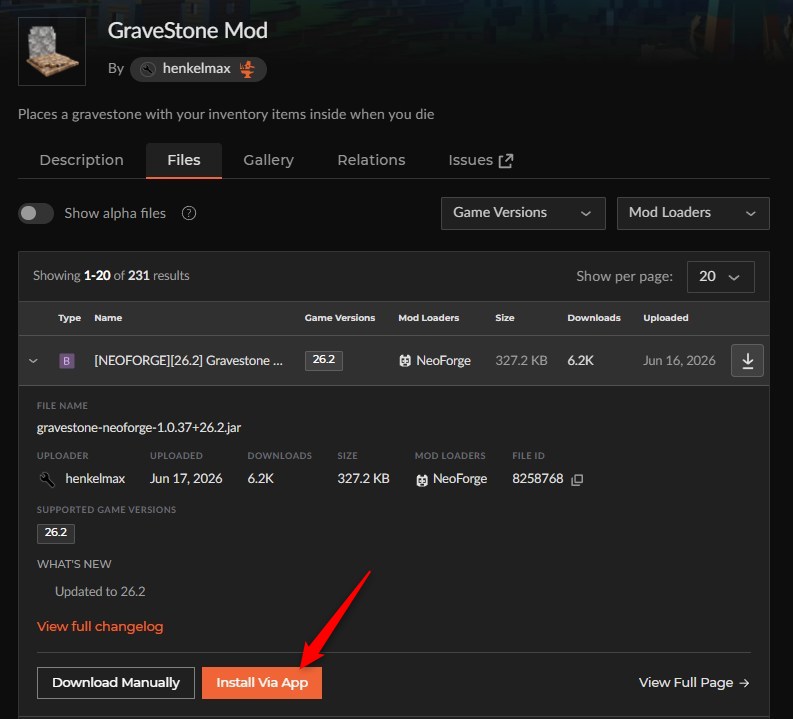The width and height of the screenshot is (793, 719).
Task: Click Install Via App button
Action: 262,683
